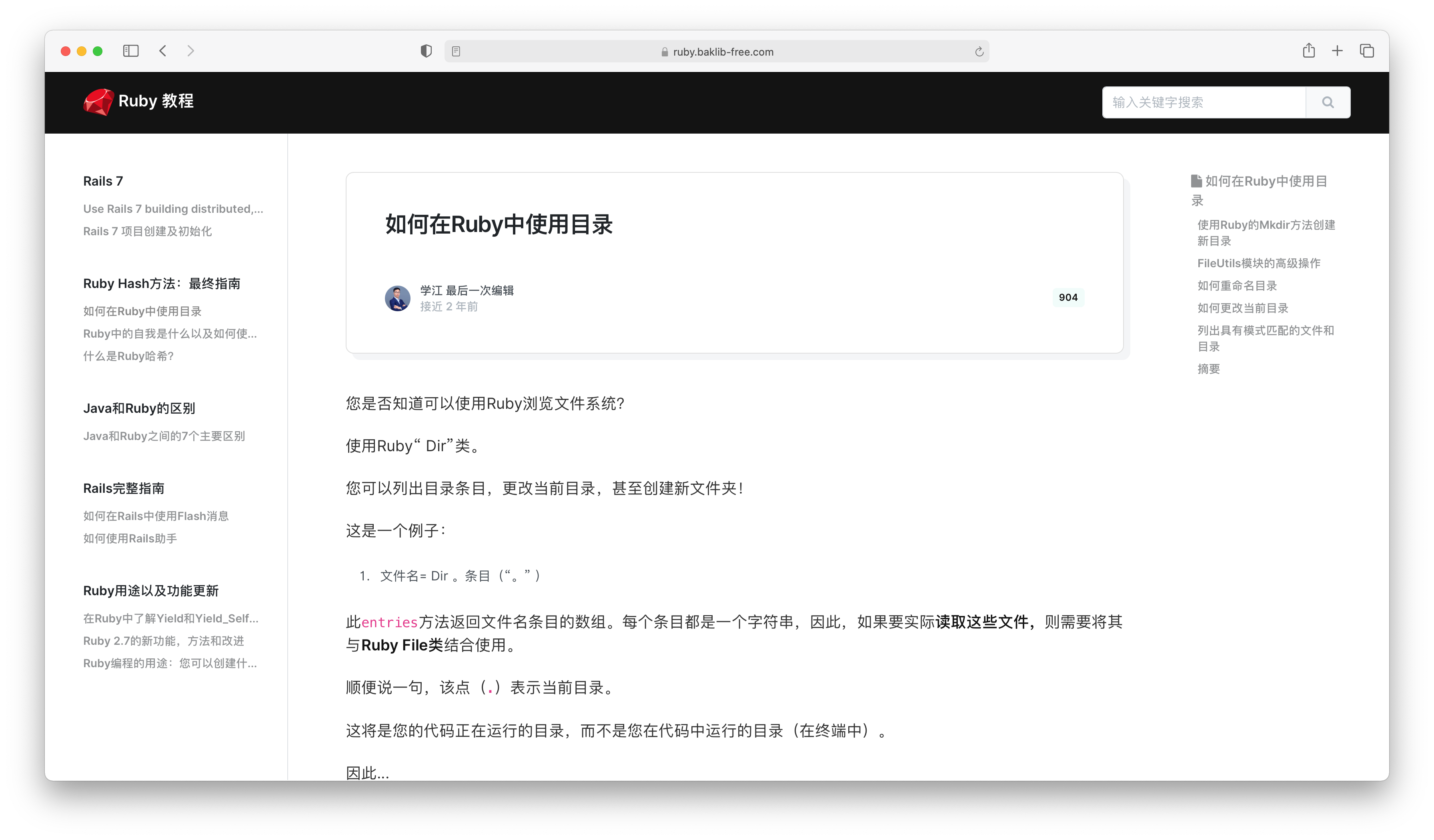Screen dimensions: 1434x840
Task: Show Reader view icon in address bar
Action: tap(456, 52)
